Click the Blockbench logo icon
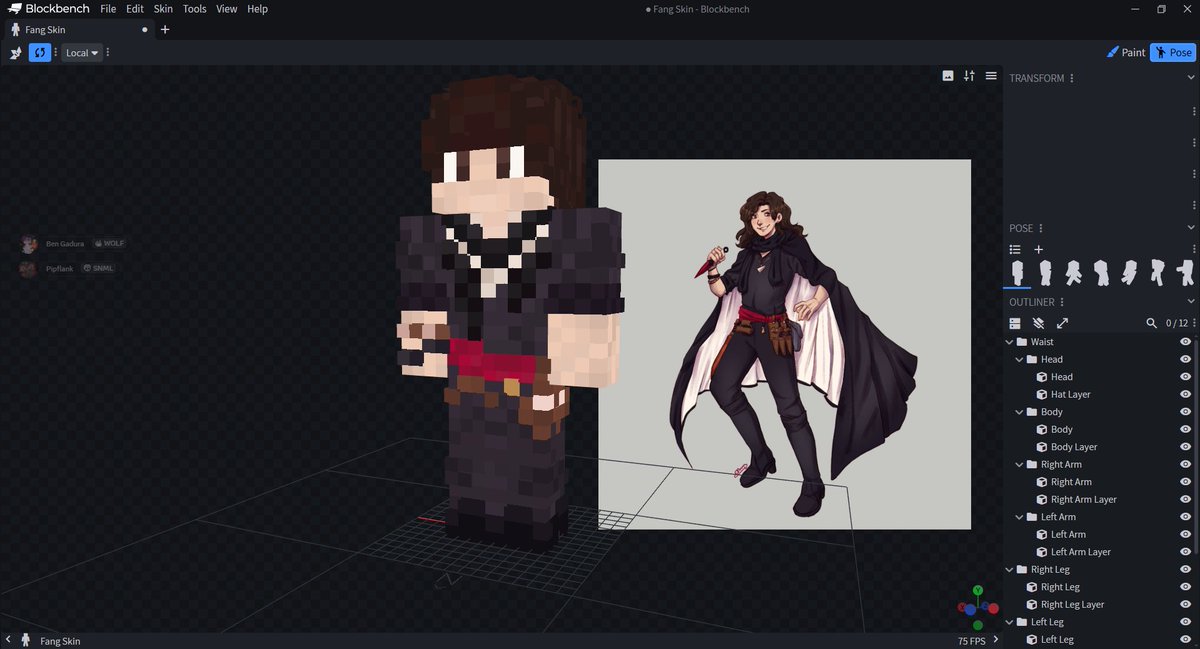 15,9
